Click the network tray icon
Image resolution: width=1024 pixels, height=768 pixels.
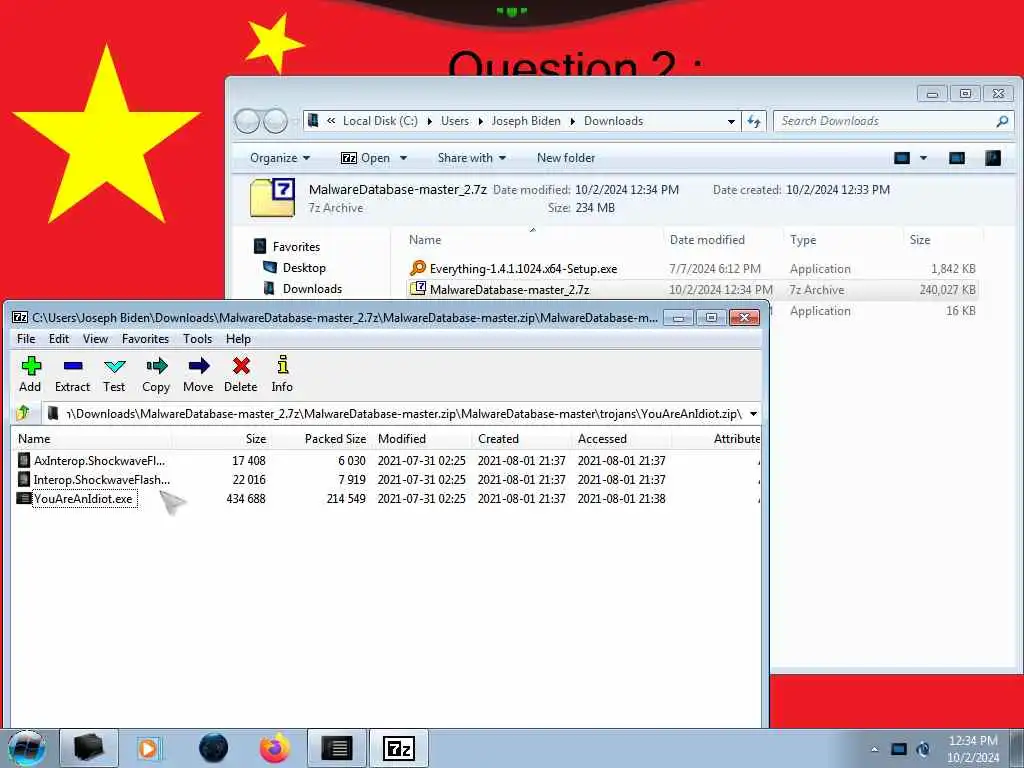[899, 749]
